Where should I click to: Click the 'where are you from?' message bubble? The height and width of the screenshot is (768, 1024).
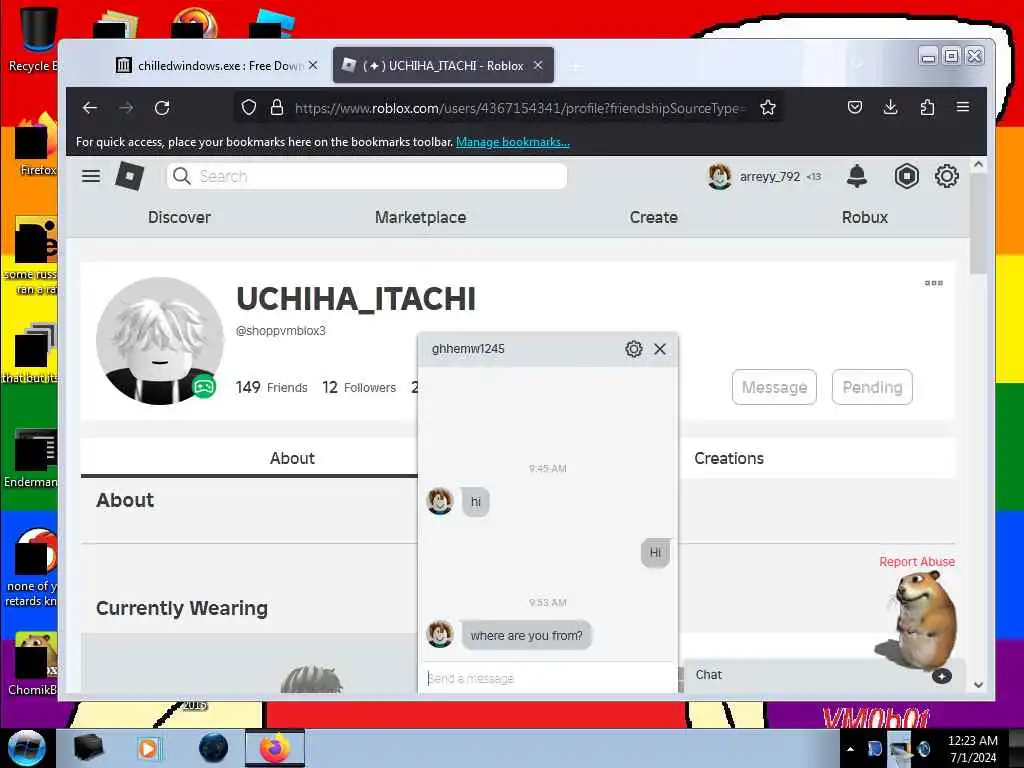526,635
